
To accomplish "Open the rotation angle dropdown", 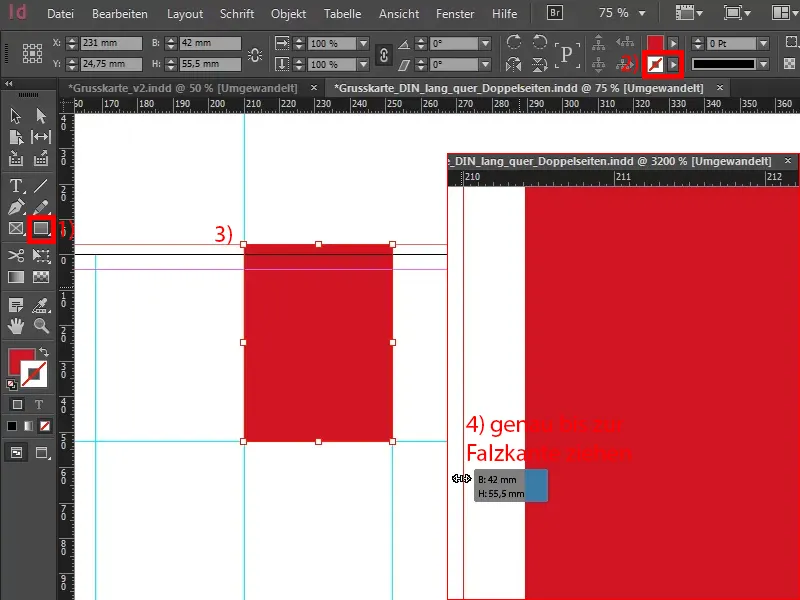I will point(486,43).
